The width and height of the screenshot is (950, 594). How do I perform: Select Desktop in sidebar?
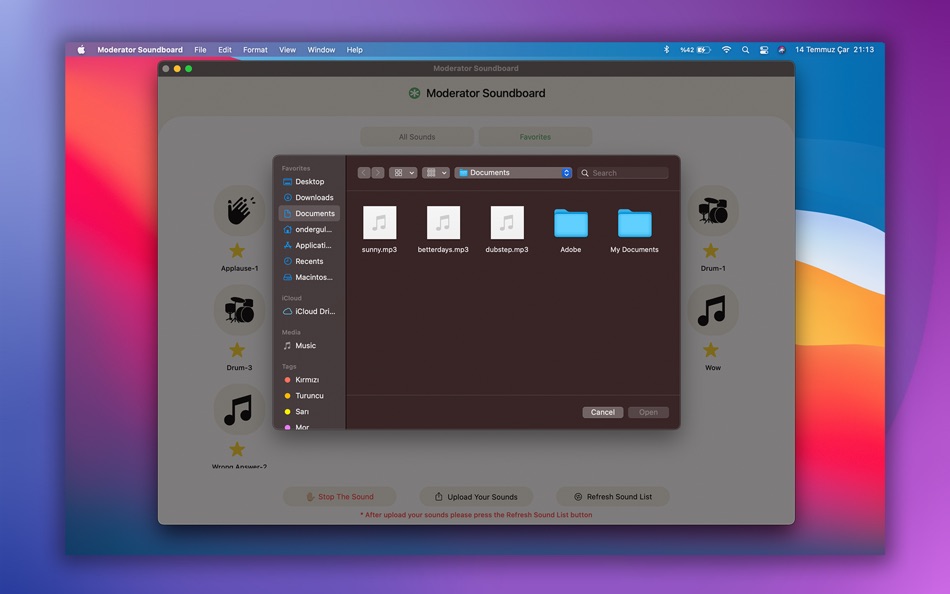(309, 182)
